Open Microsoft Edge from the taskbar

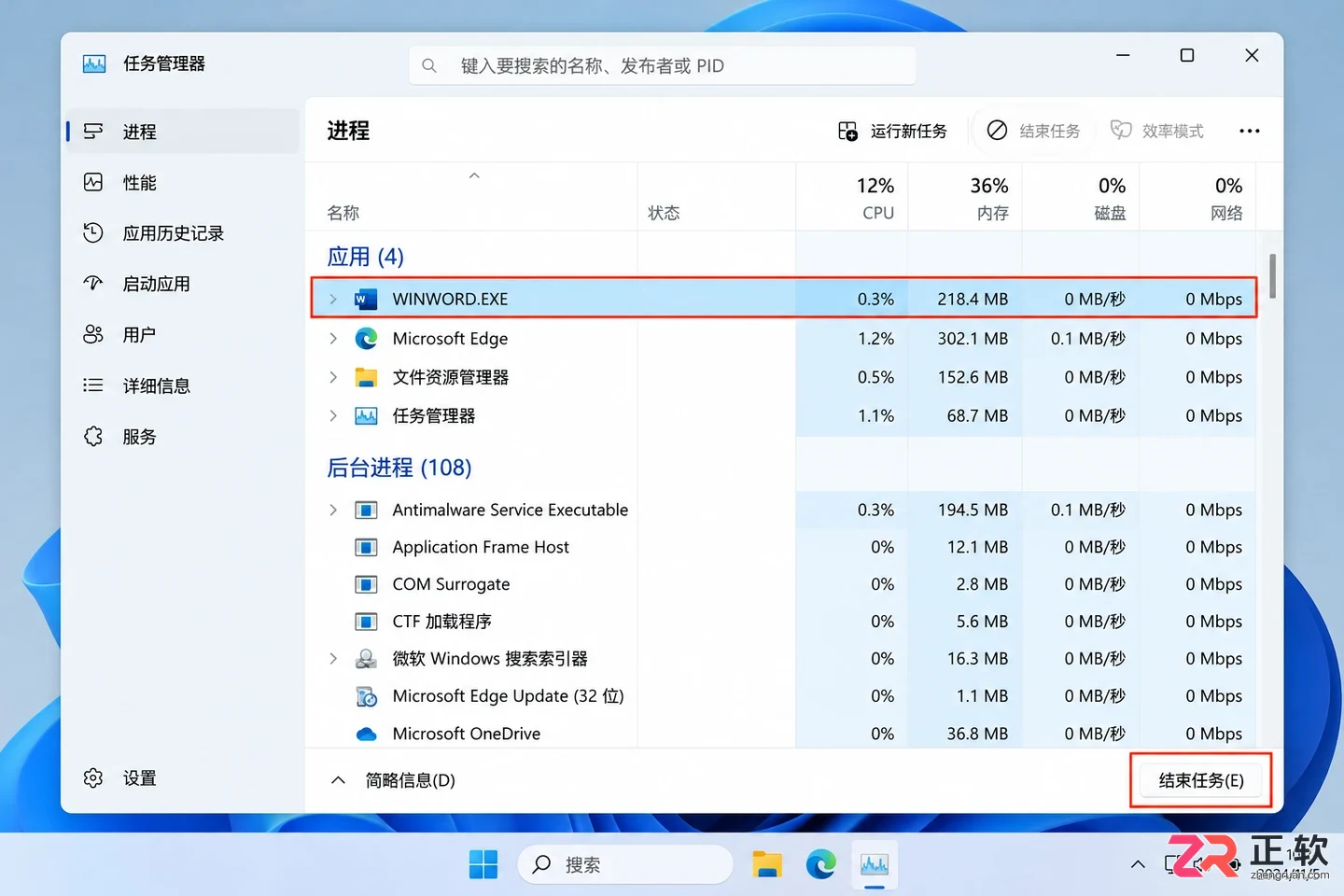tap(821, 864)
